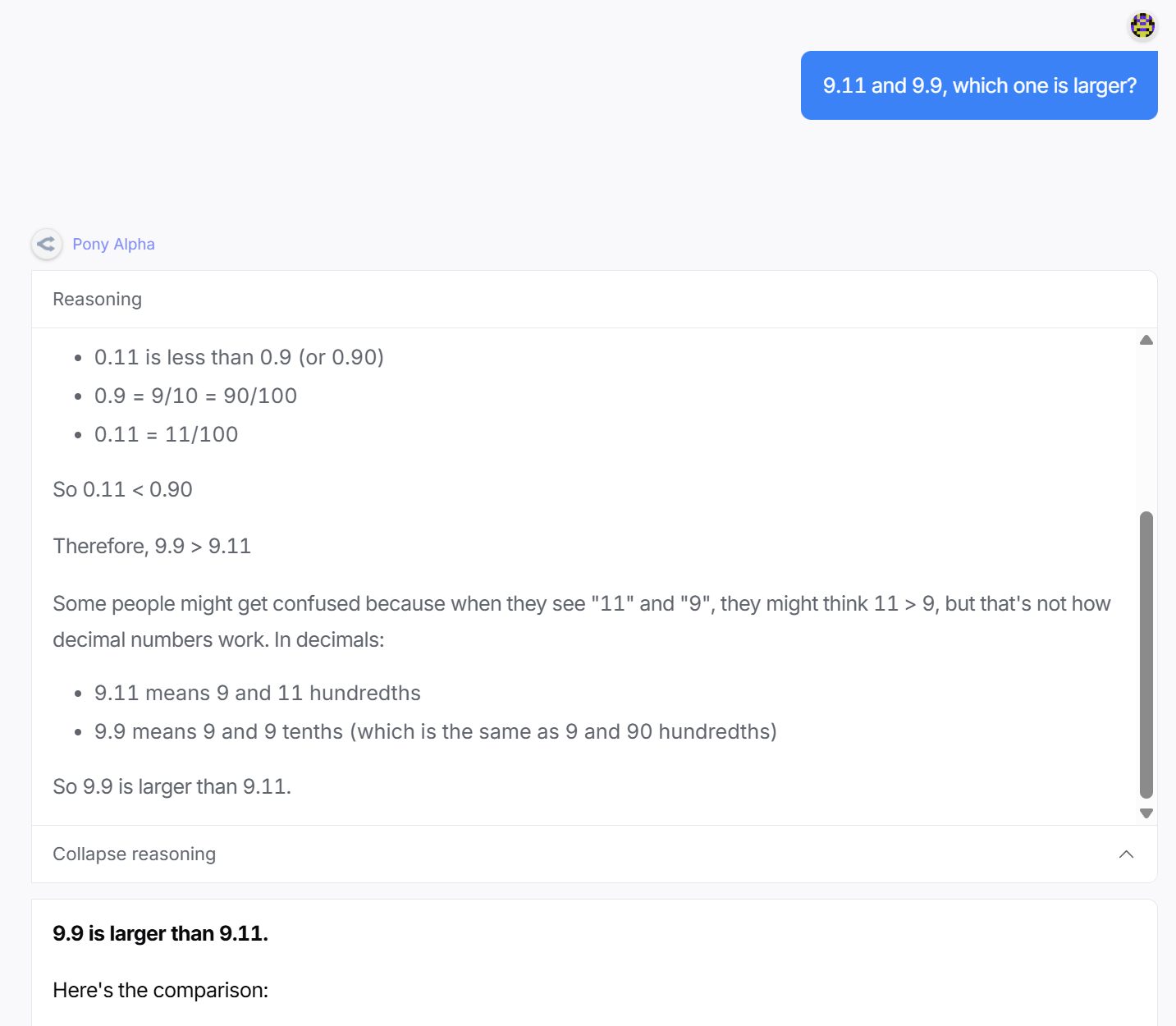Click the "Here's the comparison:" text

tap(160, 991)
